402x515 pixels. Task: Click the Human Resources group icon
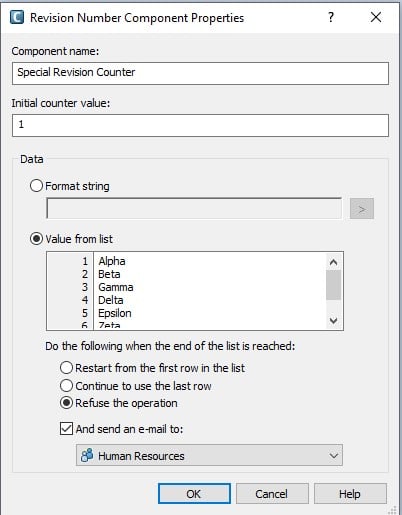coord(87,455)
